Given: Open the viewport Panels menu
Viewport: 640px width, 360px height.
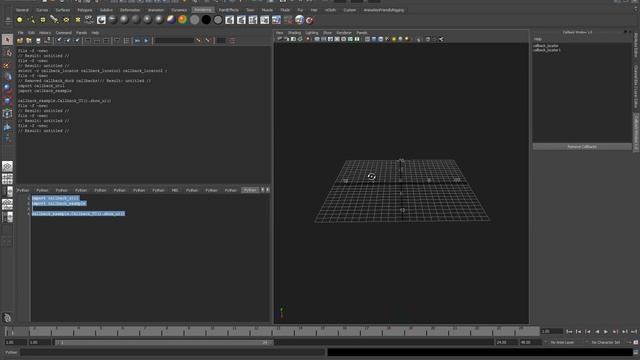Looking at the screenshot, I should click(362, 33).
